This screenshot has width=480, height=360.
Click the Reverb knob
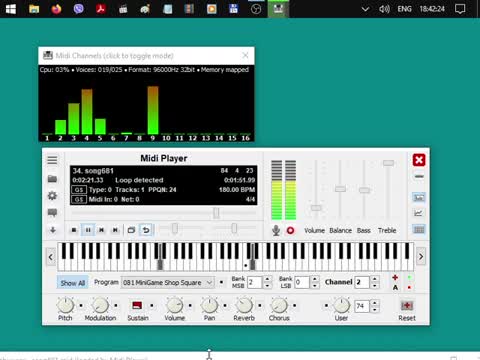244,305
